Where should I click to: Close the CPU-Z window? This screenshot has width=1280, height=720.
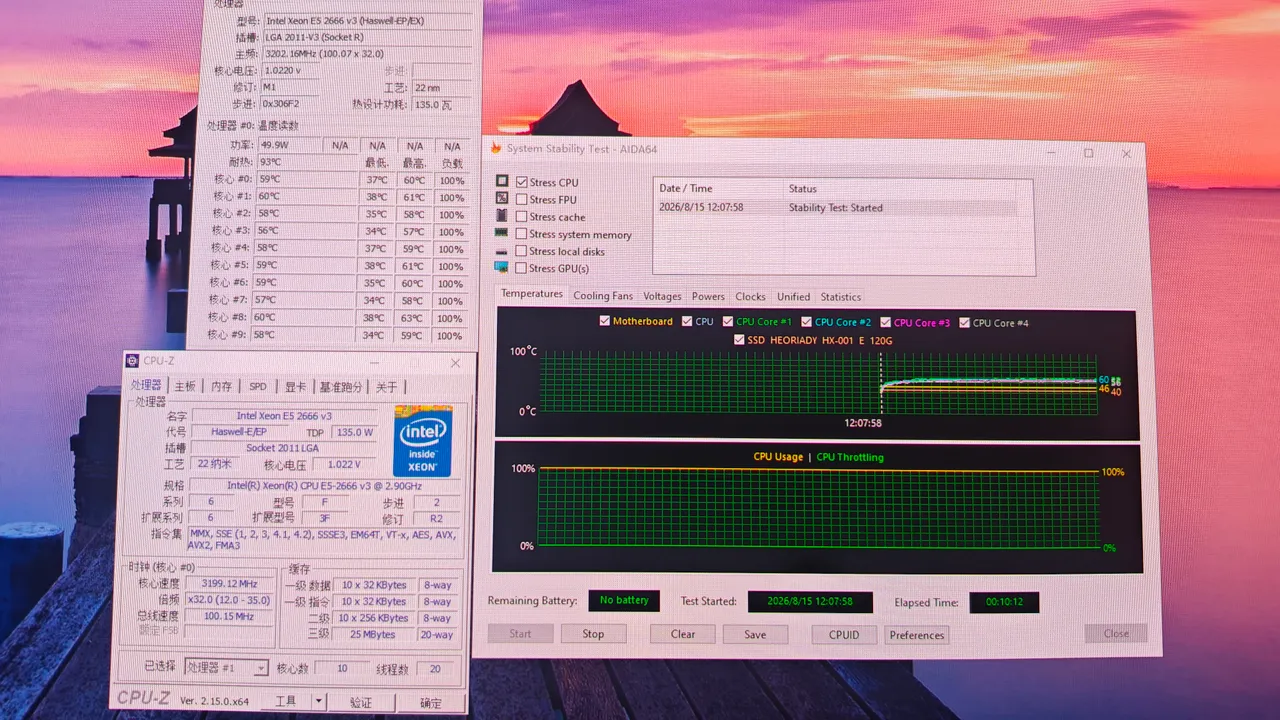455,363
